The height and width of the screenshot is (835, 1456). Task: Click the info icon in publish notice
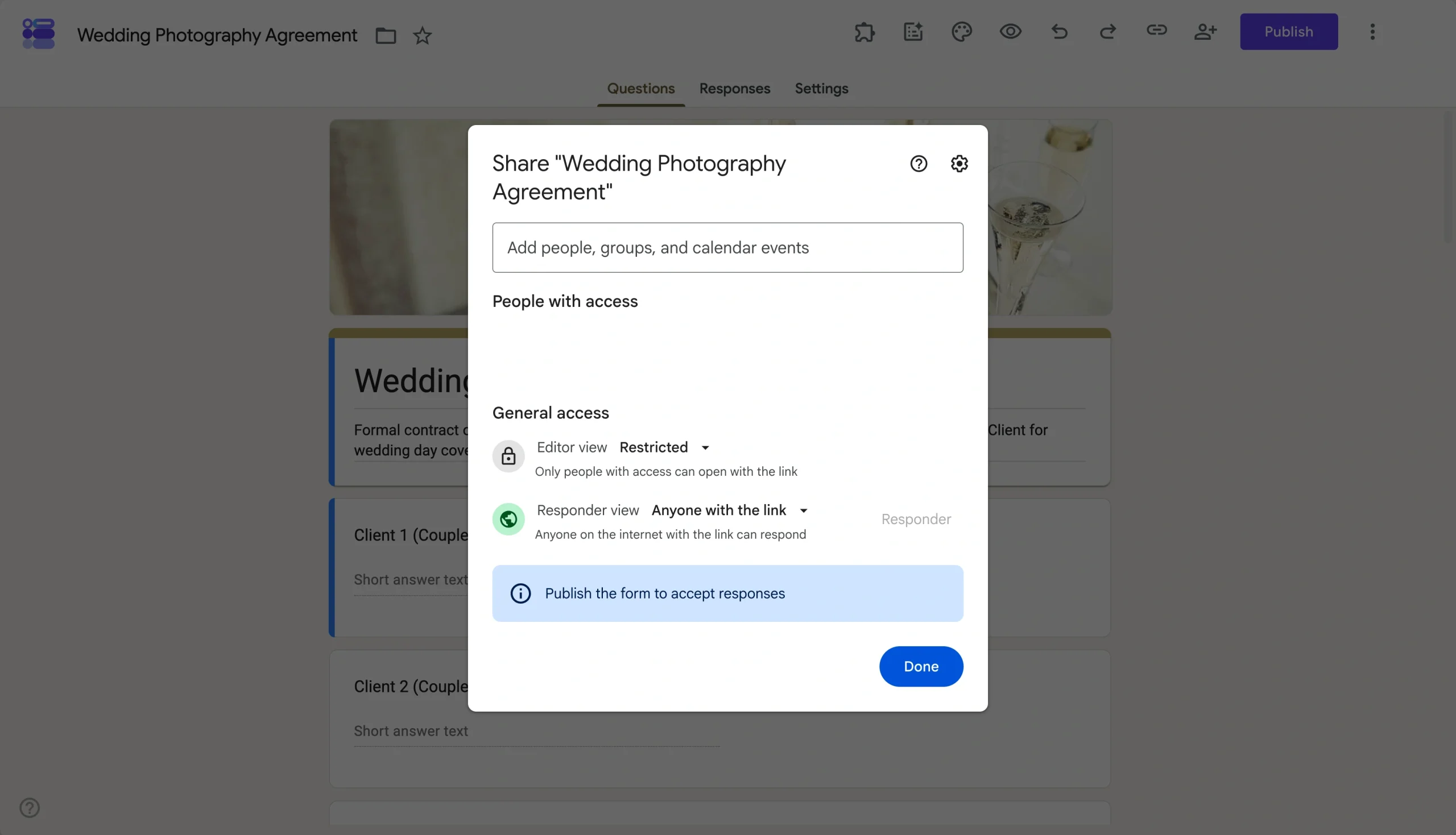(x=520, y=593)
